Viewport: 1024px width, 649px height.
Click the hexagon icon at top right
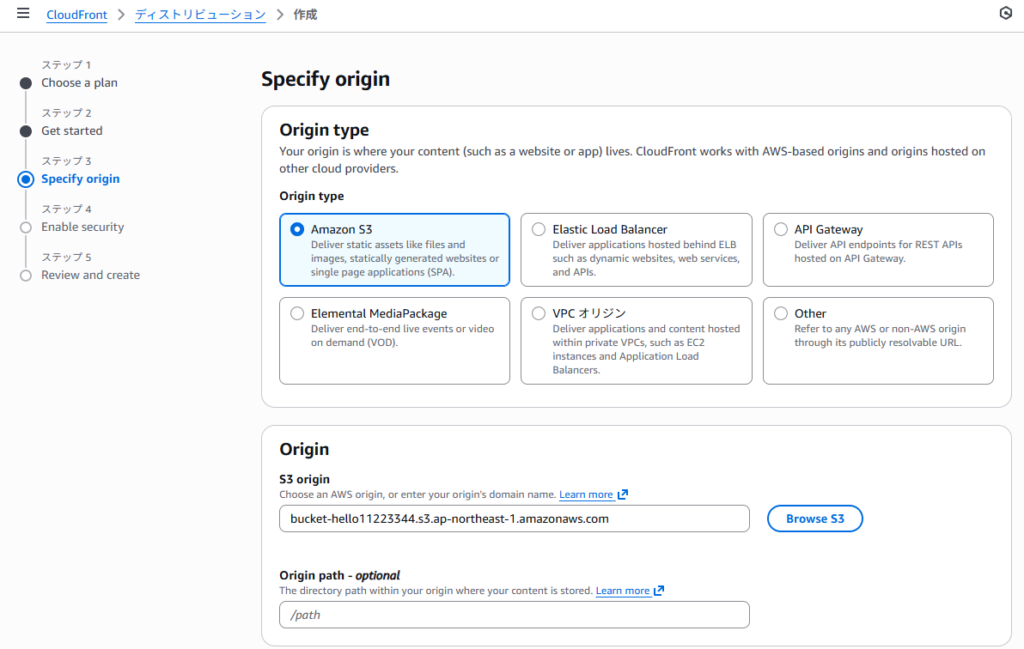click(1005, 13)
